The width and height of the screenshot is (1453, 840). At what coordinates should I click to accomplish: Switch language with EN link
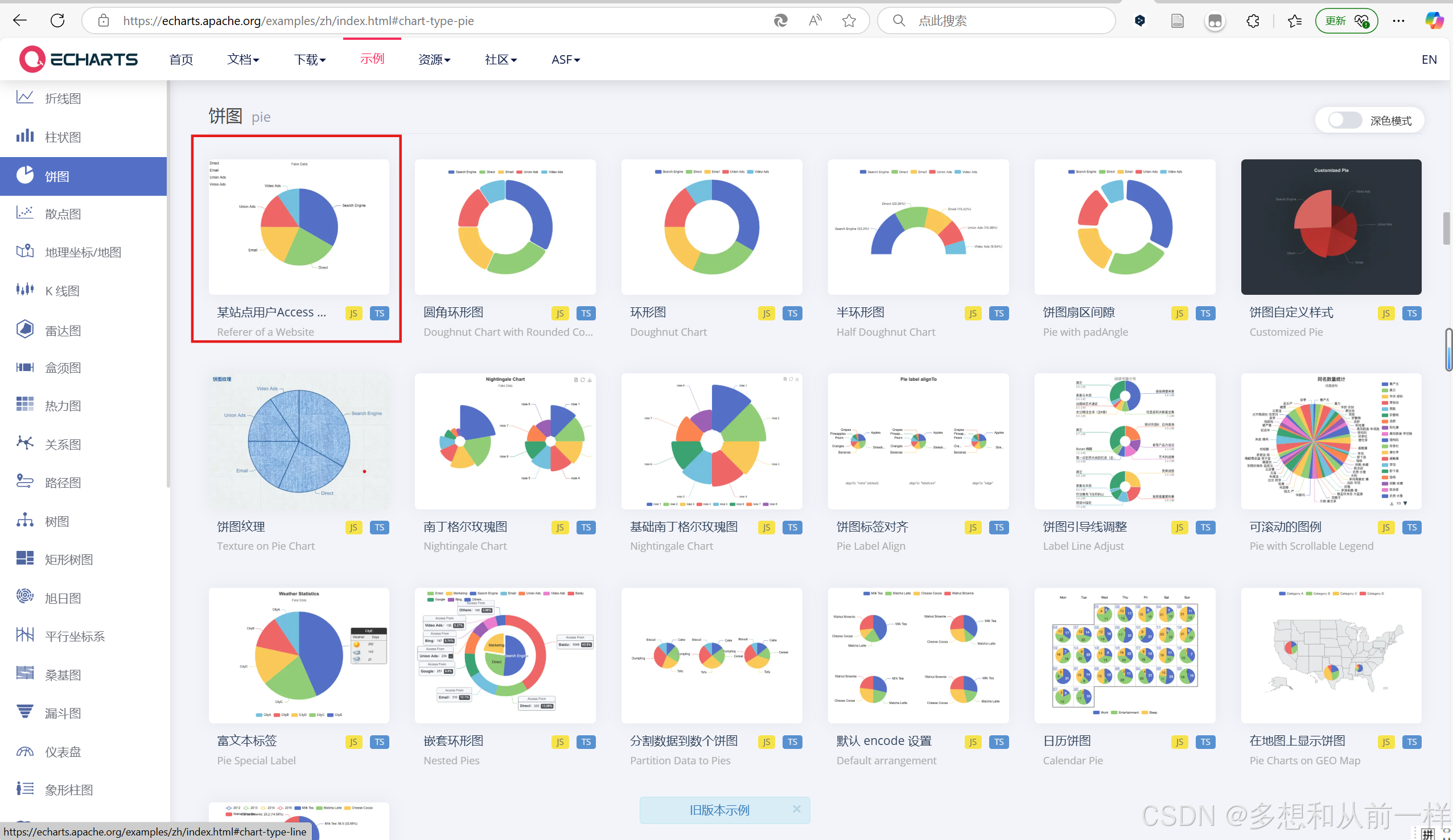1428,59
